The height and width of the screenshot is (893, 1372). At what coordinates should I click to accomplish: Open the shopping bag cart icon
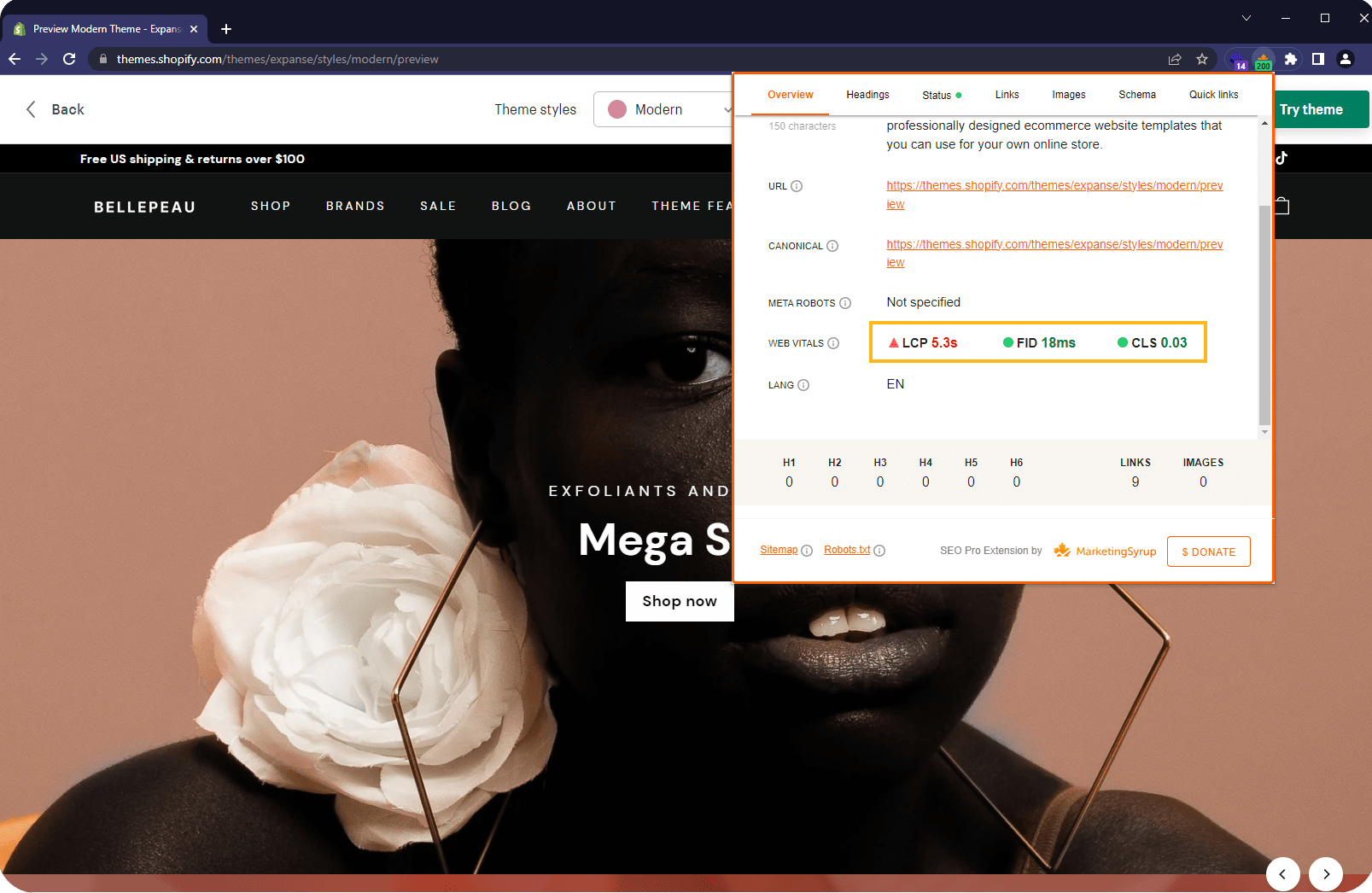(x=1282, y=206)
